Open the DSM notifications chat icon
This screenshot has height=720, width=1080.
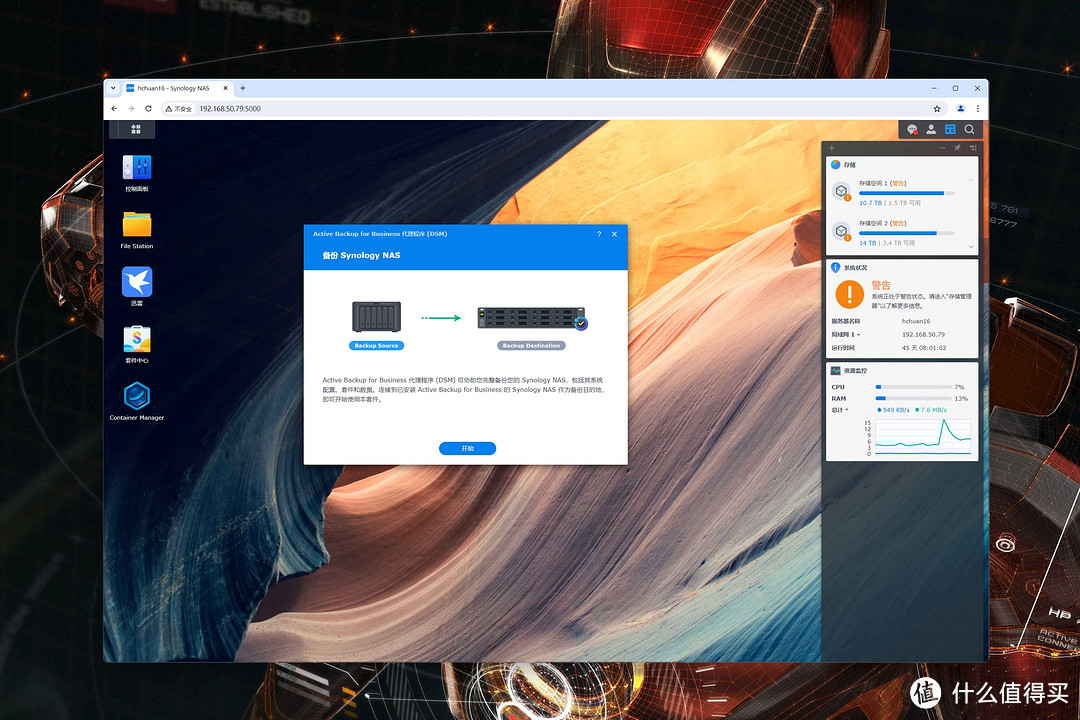(911, 129)
